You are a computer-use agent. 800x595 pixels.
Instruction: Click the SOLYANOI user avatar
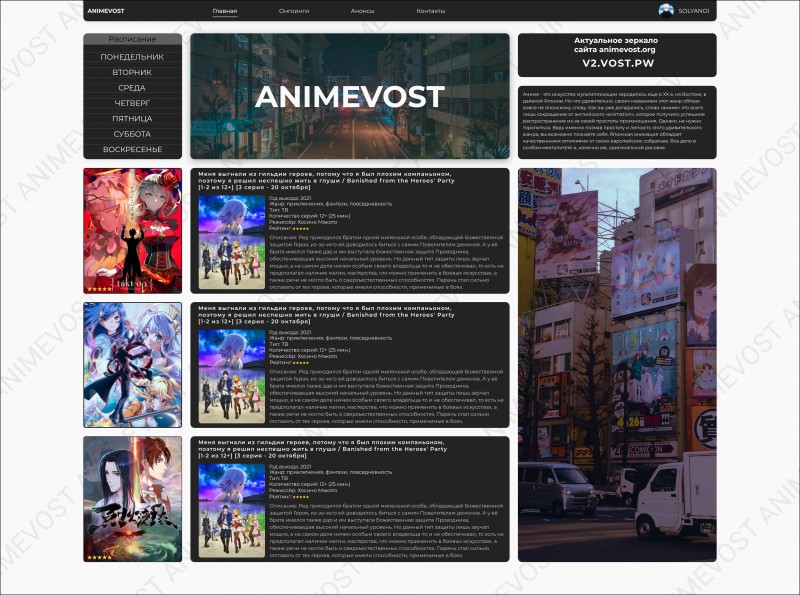pos(666,10)
